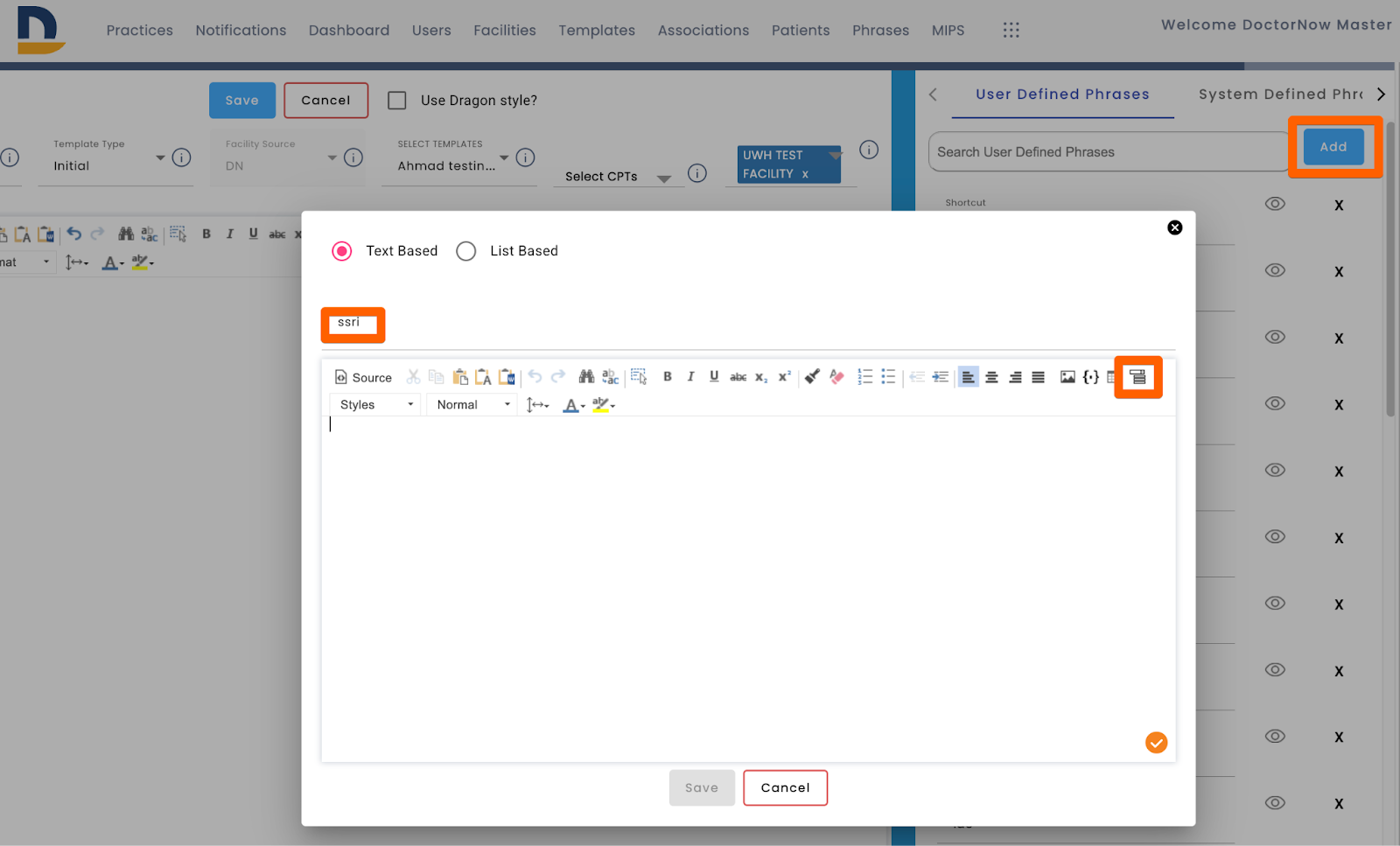Open the line height dropdown in phrase editor

(537, 404)
